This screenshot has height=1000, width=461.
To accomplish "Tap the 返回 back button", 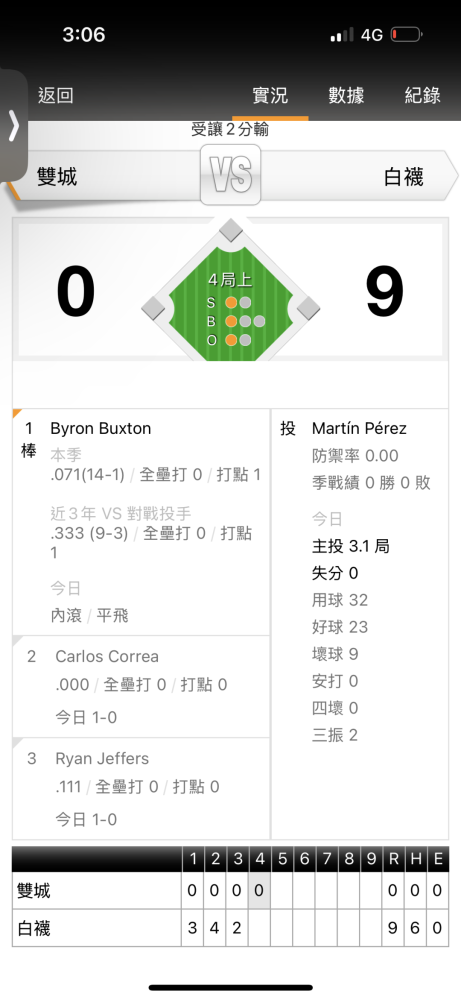I will [55, 96].
